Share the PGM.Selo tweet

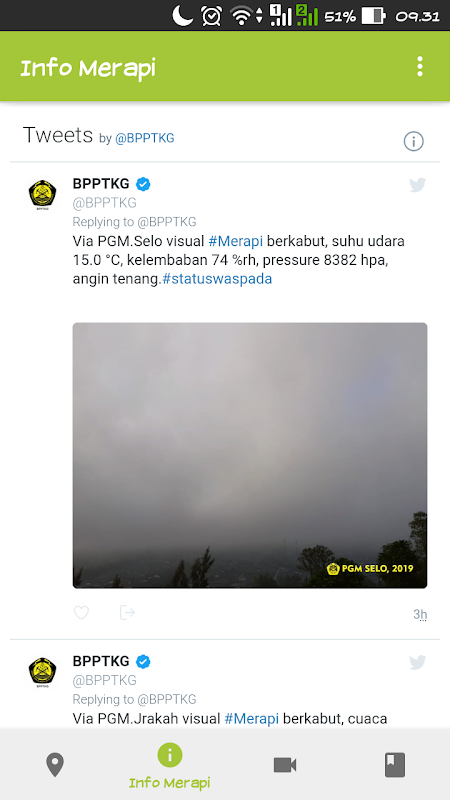(x=127, y=612)
